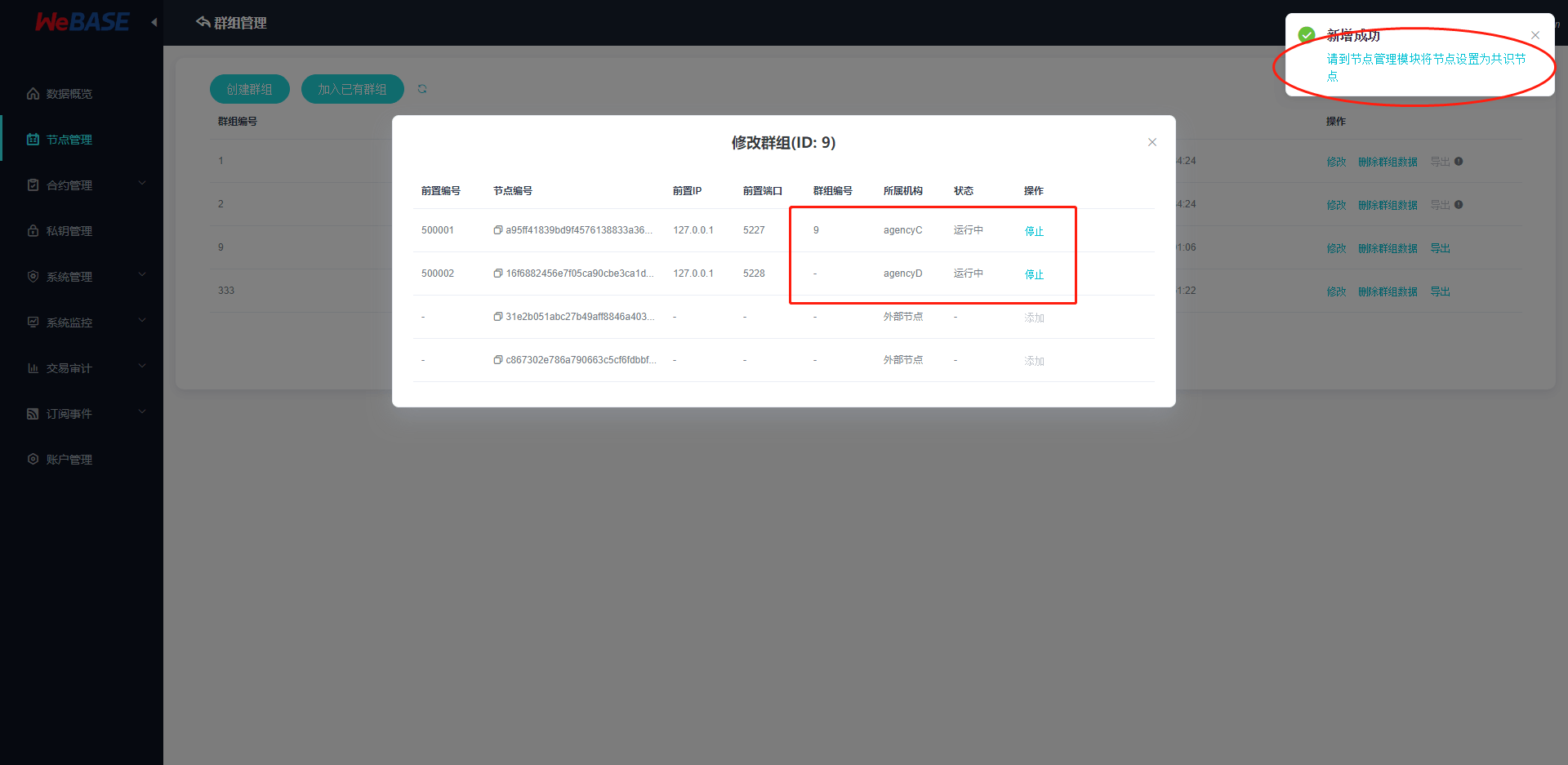The height and width of the screenshot is (765, 1568).
Task: Click front ID cell 500002
Action: [x=437, y=274]
